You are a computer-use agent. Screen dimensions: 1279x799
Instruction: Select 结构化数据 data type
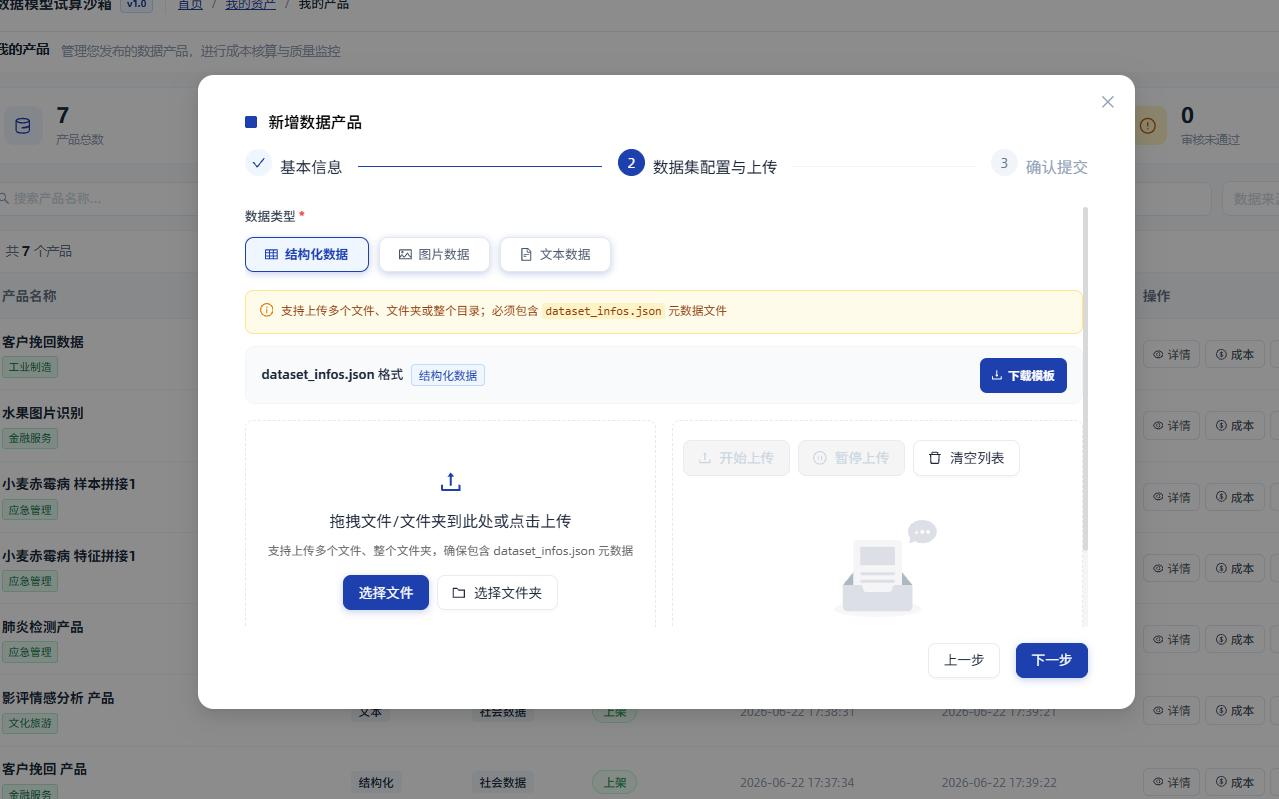307,254
